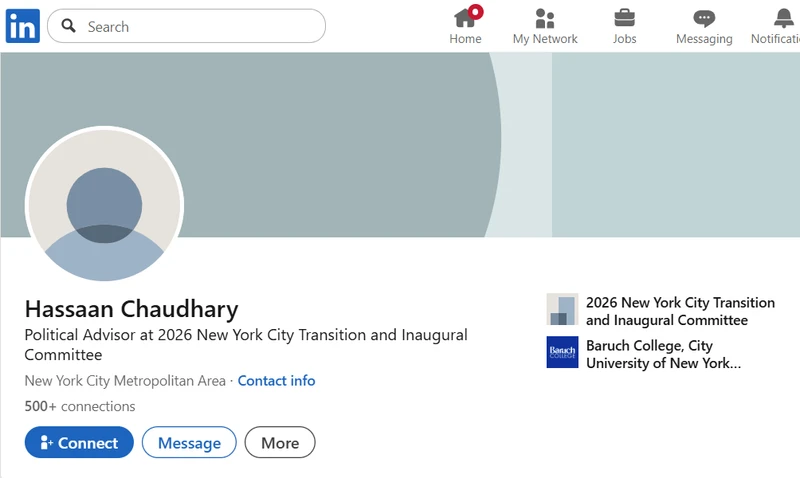800x478 pixels.
Task: Click the profile name Hassaan Chaudhary
Action: point(132,309)
